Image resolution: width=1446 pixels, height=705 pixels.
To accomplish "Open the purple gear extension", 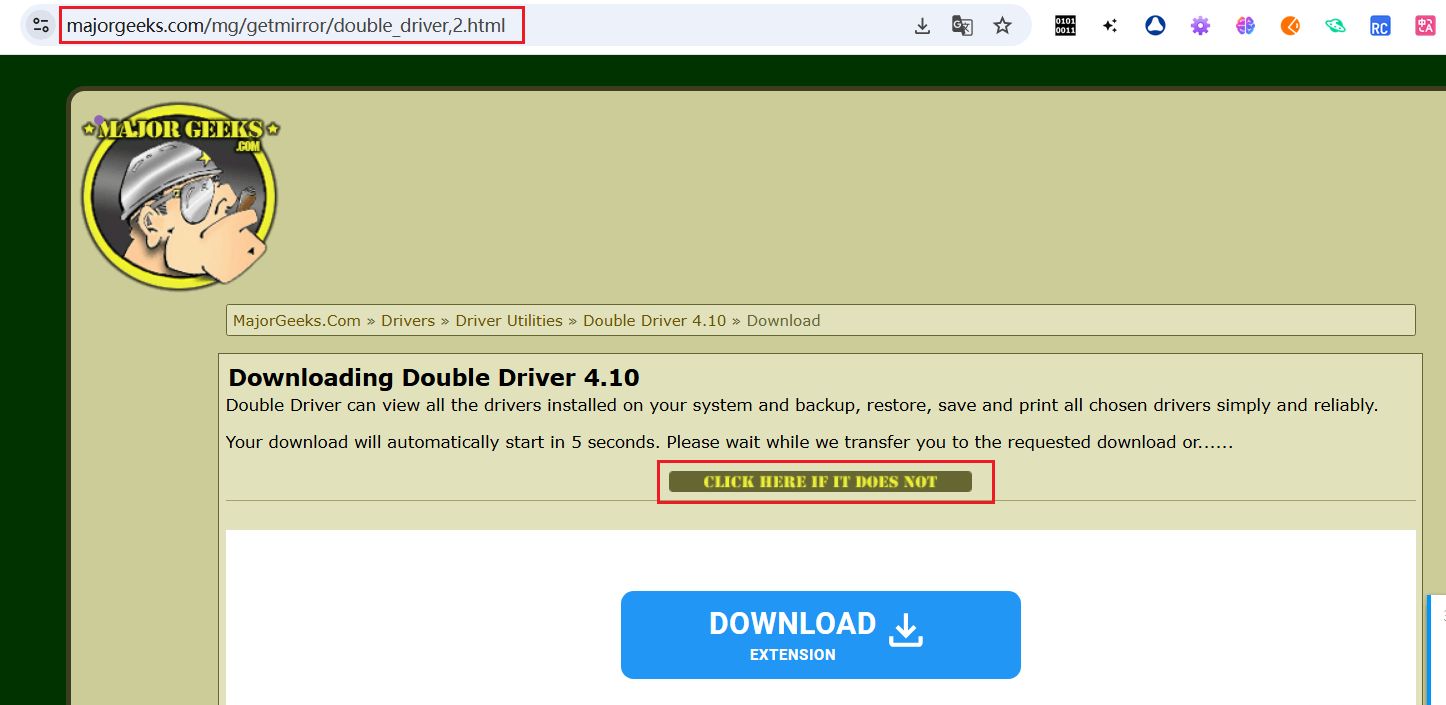I will (1200, 26).
